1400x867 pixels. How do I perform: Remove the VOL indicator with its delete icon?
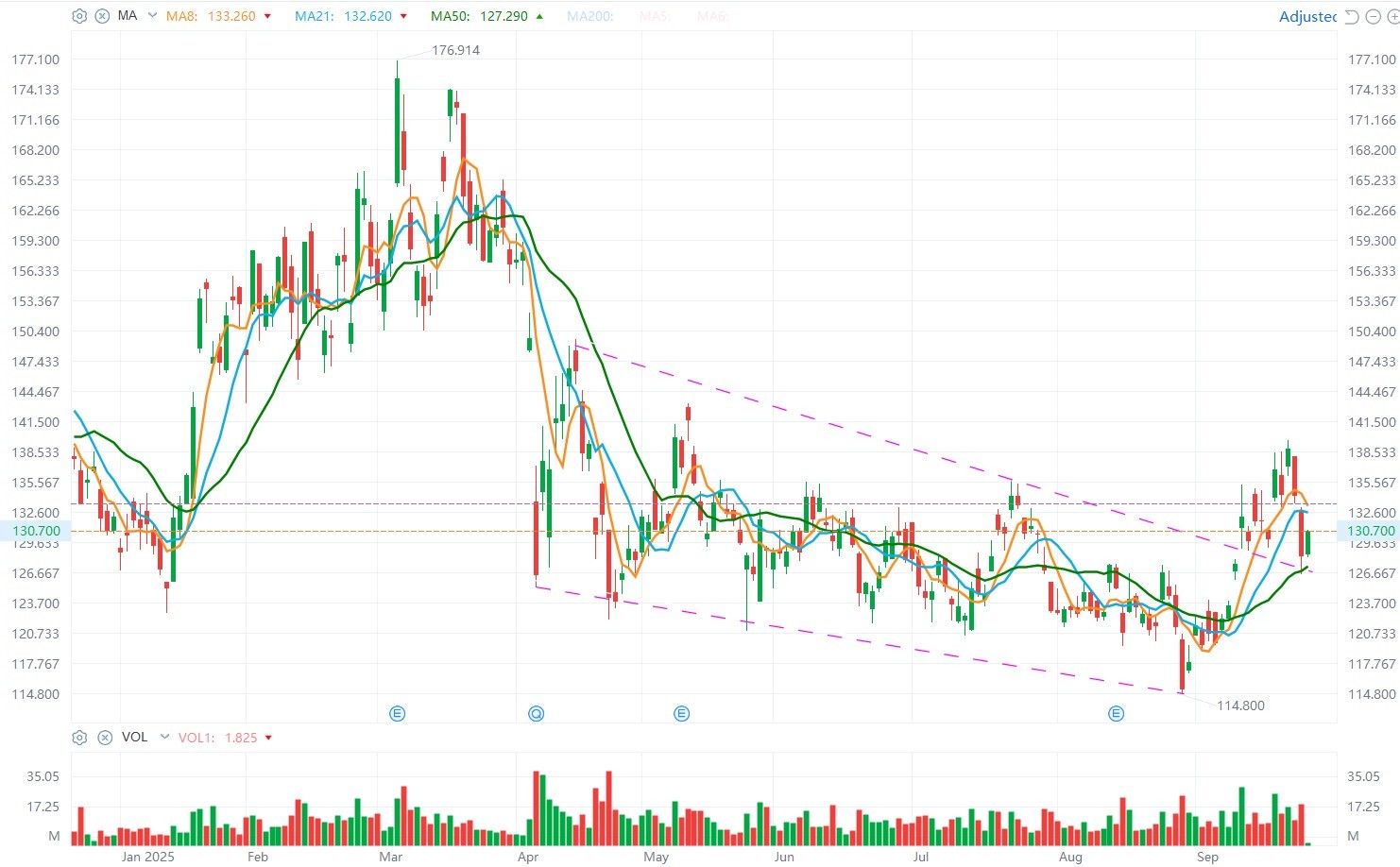105,737
